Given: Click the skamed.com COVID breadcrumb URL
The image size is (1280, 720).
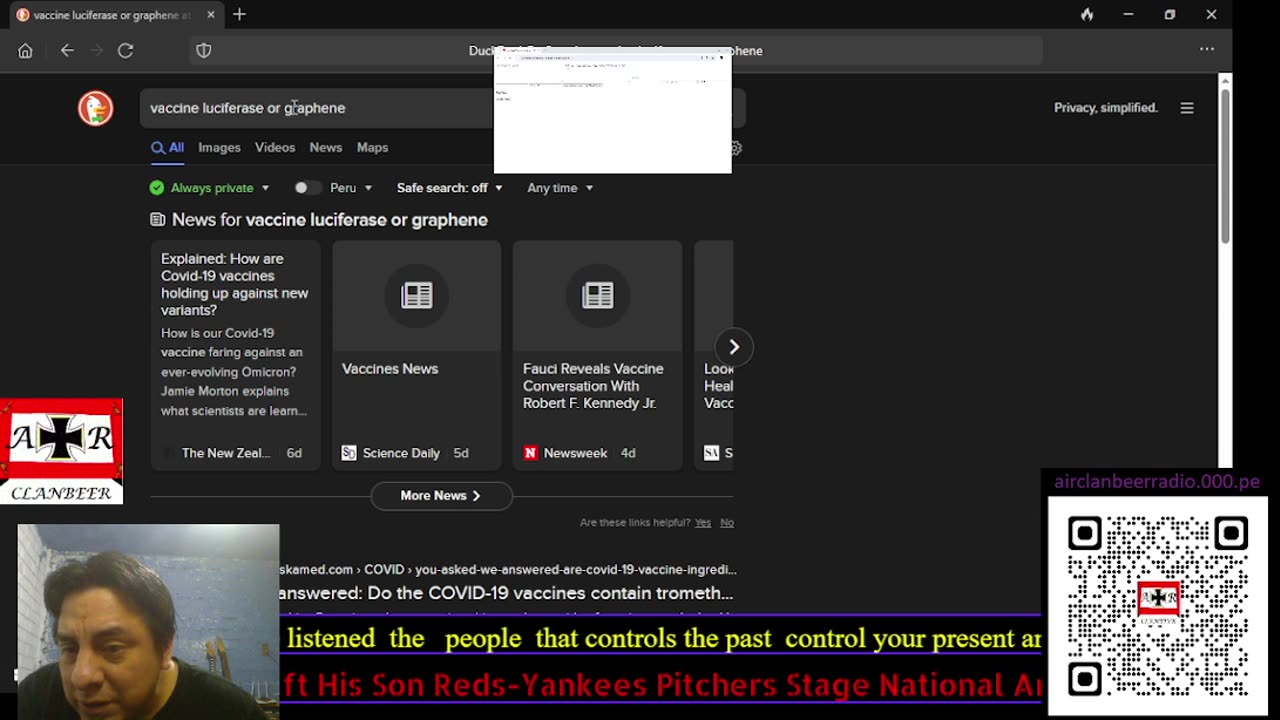Looking at the screenshot, I should tap(508, 570).
